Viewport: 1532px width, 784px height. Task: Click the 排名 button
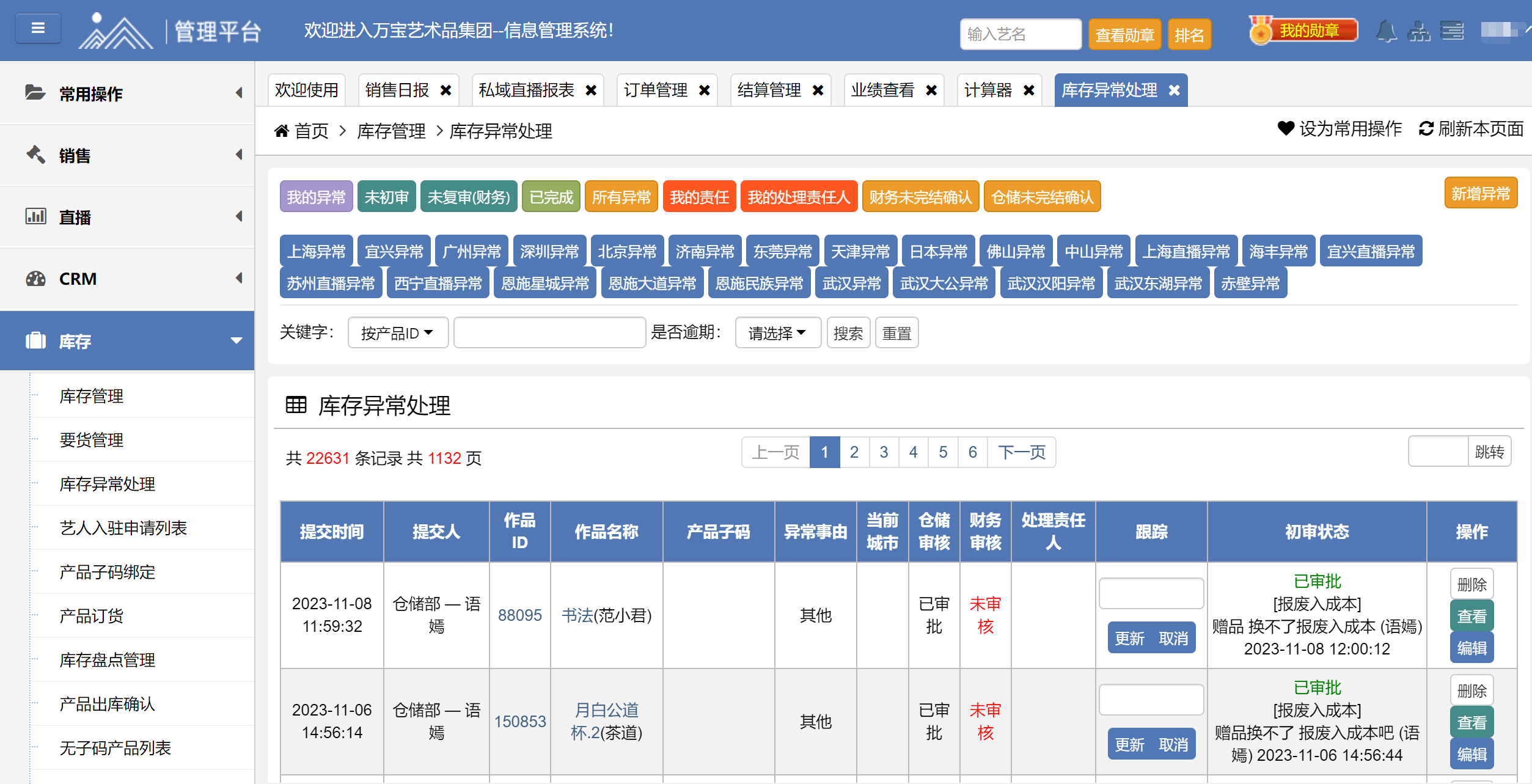pyautogui.click(x=1189, y=34)
